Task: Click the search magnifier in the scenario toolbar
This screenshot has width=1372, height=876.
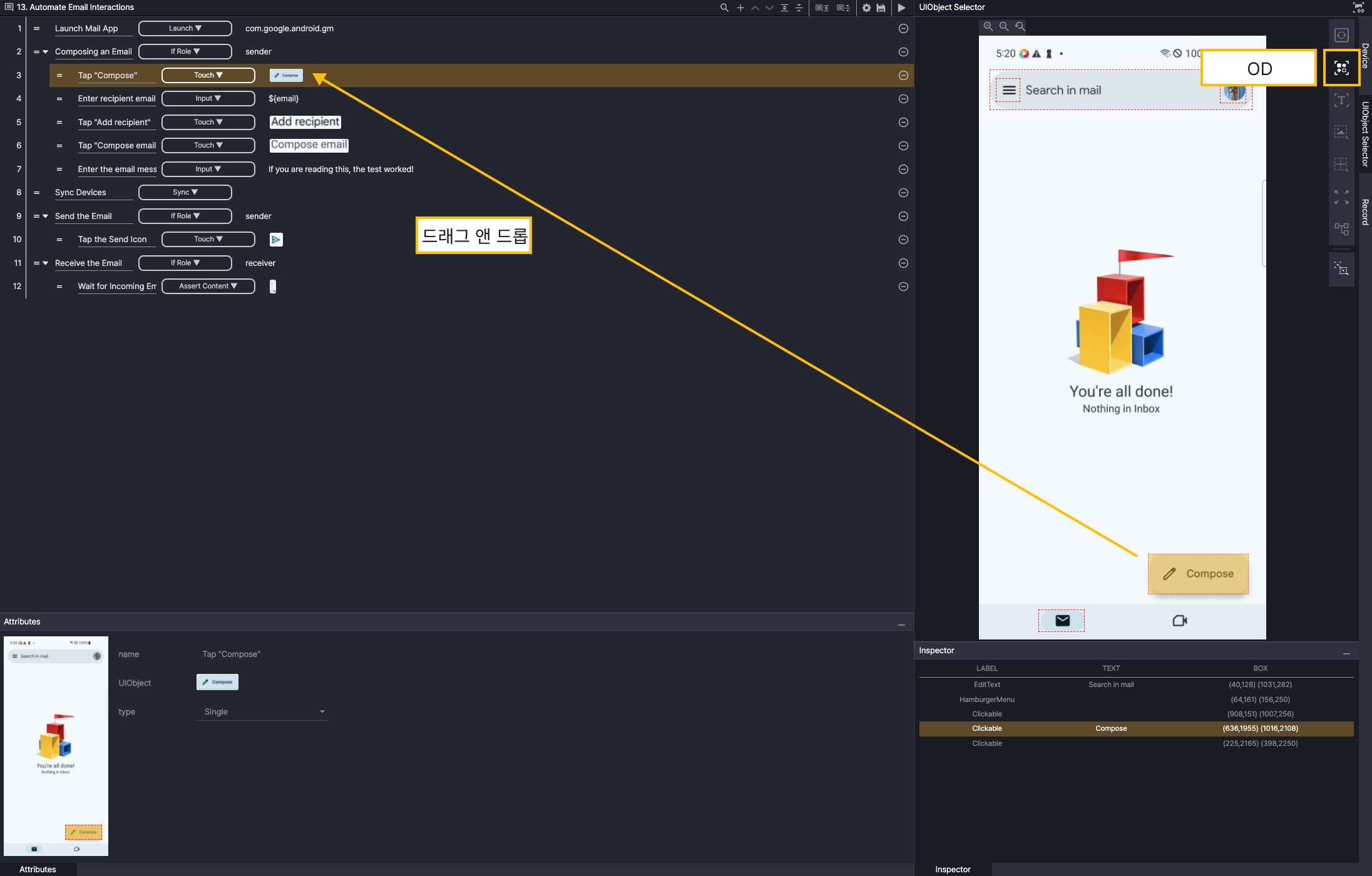Action: point(724,8)
